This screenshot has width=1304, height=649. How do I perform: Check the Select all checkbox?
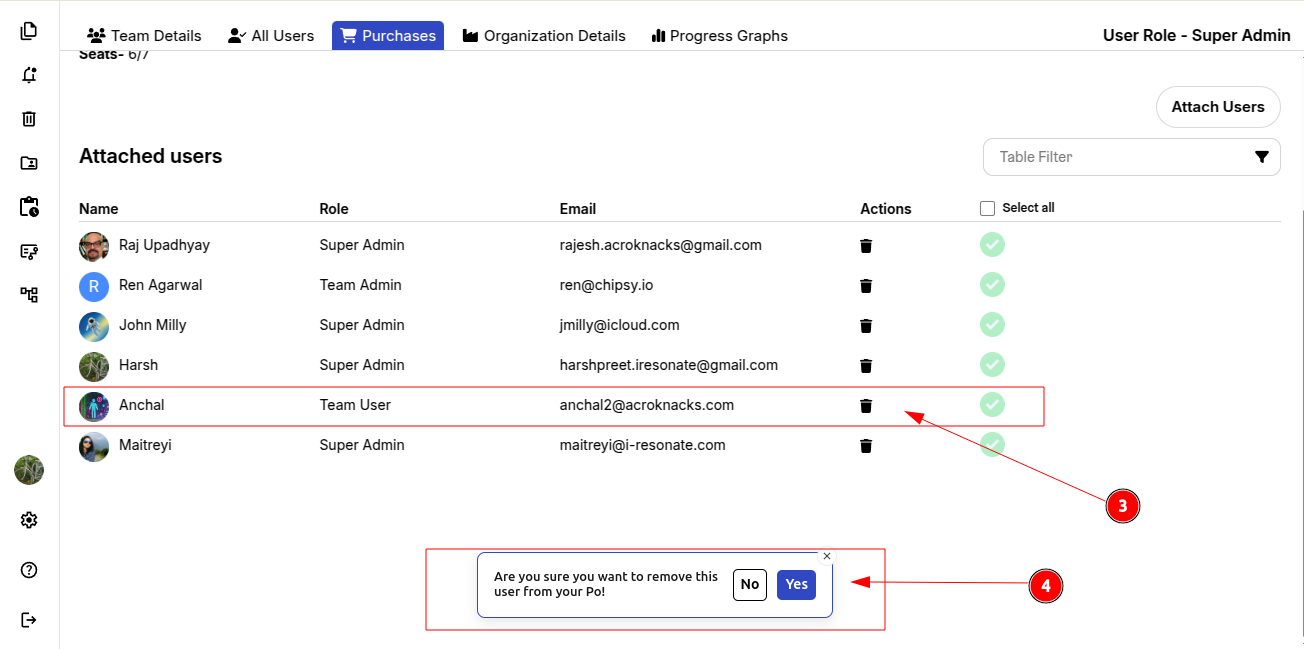coord(988,208)
